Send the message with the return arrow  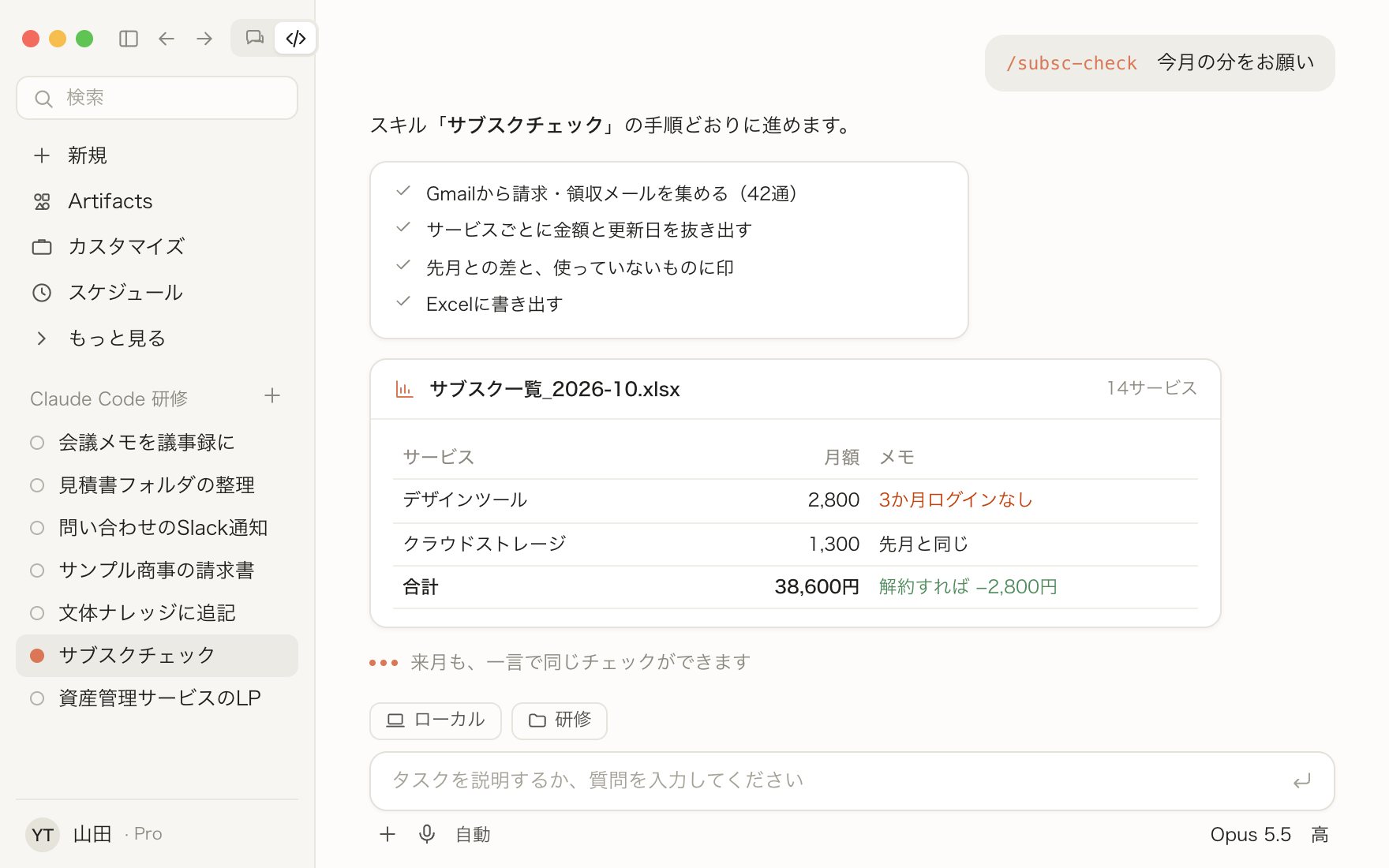coord(1302,781)
